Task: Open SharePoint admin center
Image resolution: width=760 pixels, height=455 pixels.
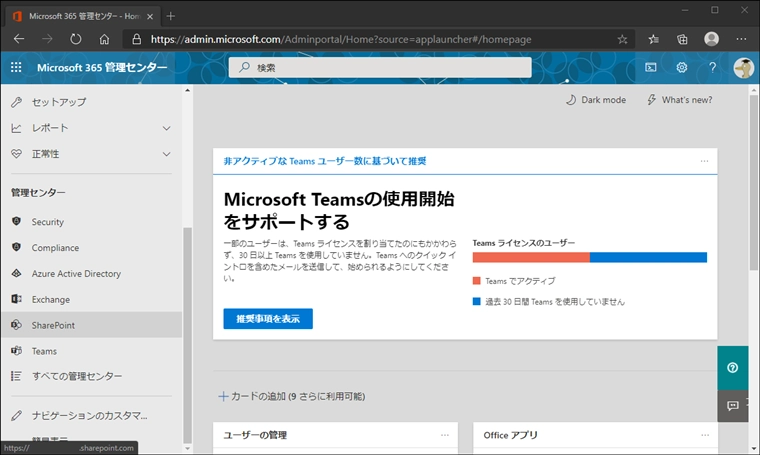Action: point(91,325)
